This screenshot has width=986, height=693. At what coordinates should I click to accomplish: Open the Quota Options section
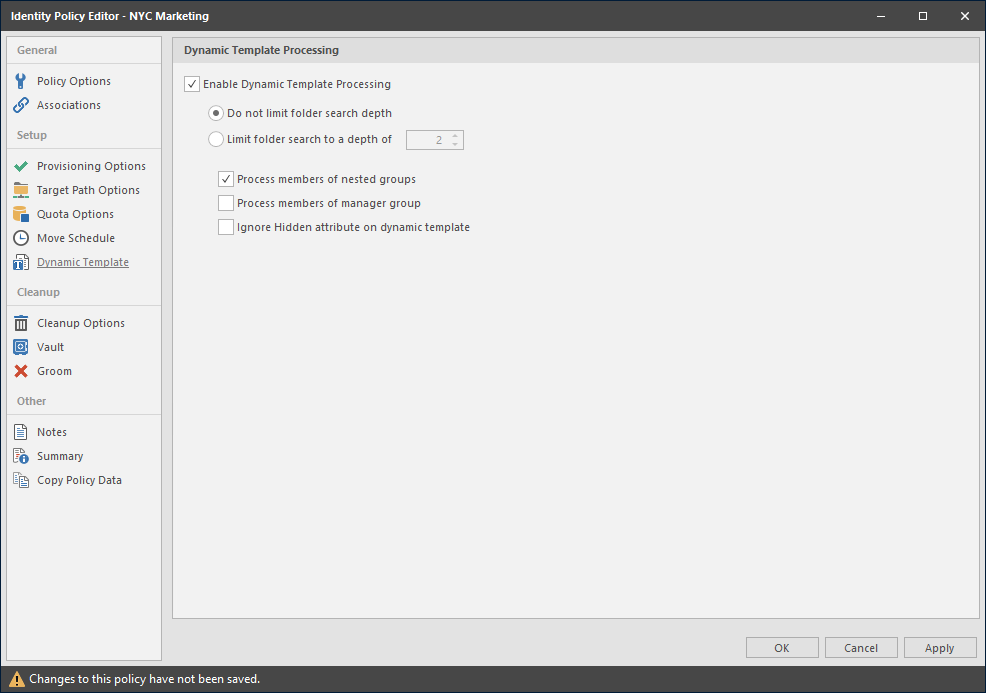[75, 214]
